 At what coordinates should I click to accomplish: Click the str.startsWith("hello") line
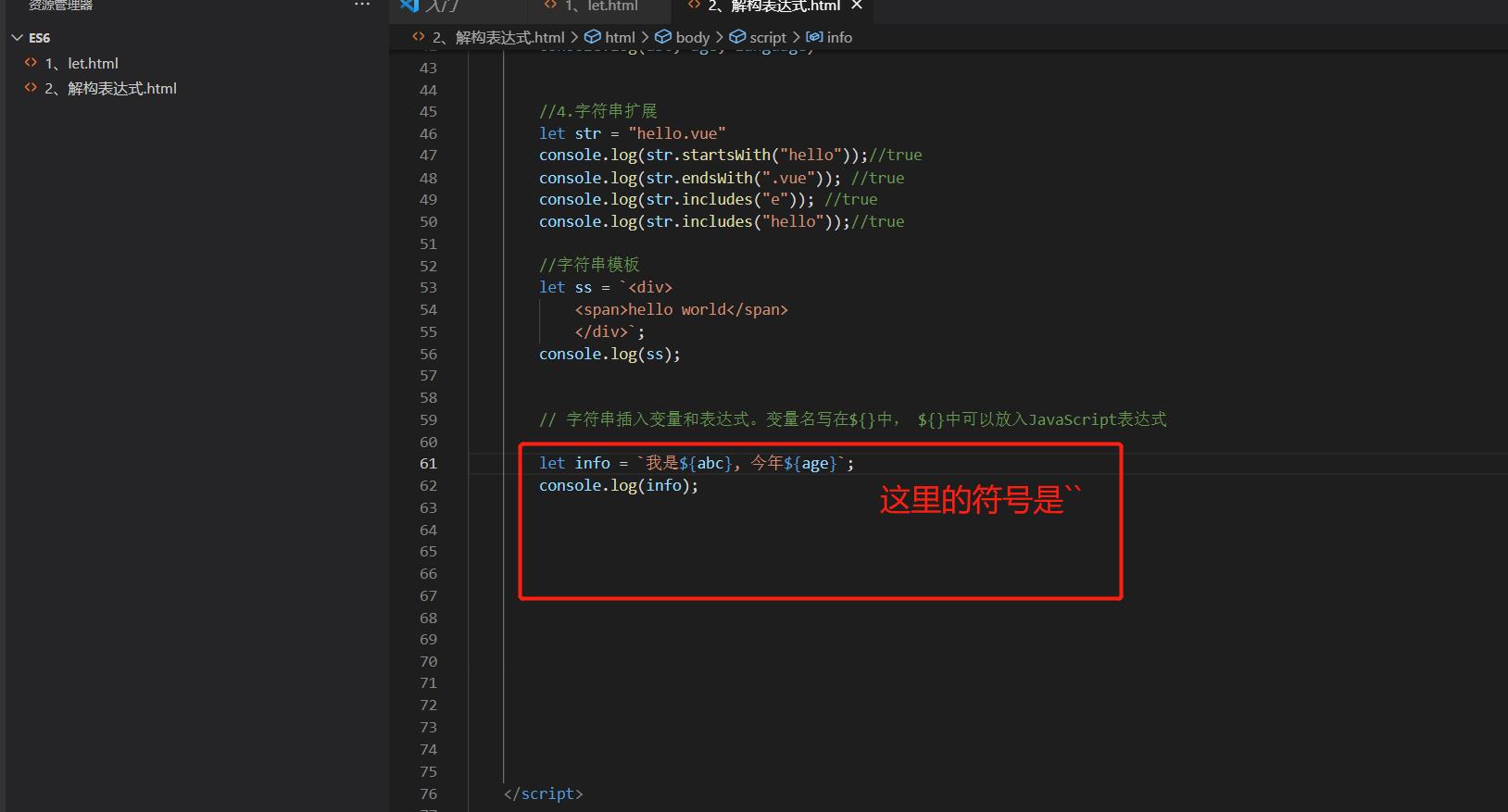click(730, 155)
